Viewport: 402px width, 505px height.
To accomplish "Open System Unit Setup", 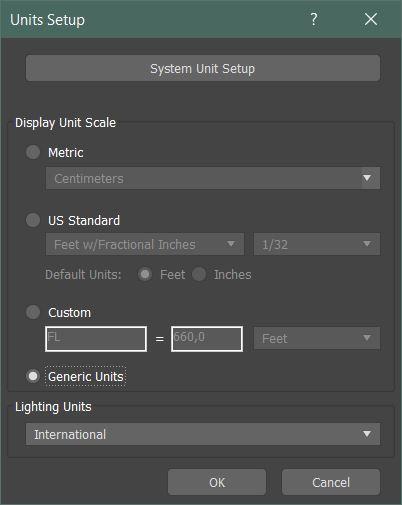I will pyautogui.click(x=203, y=68).
